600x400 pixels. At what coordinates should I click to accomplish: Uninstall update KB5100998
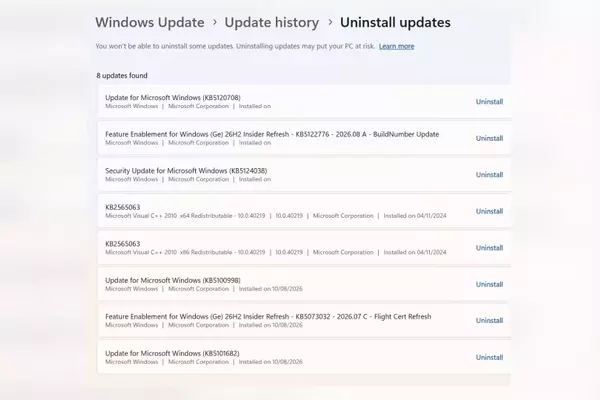[489, 284]
